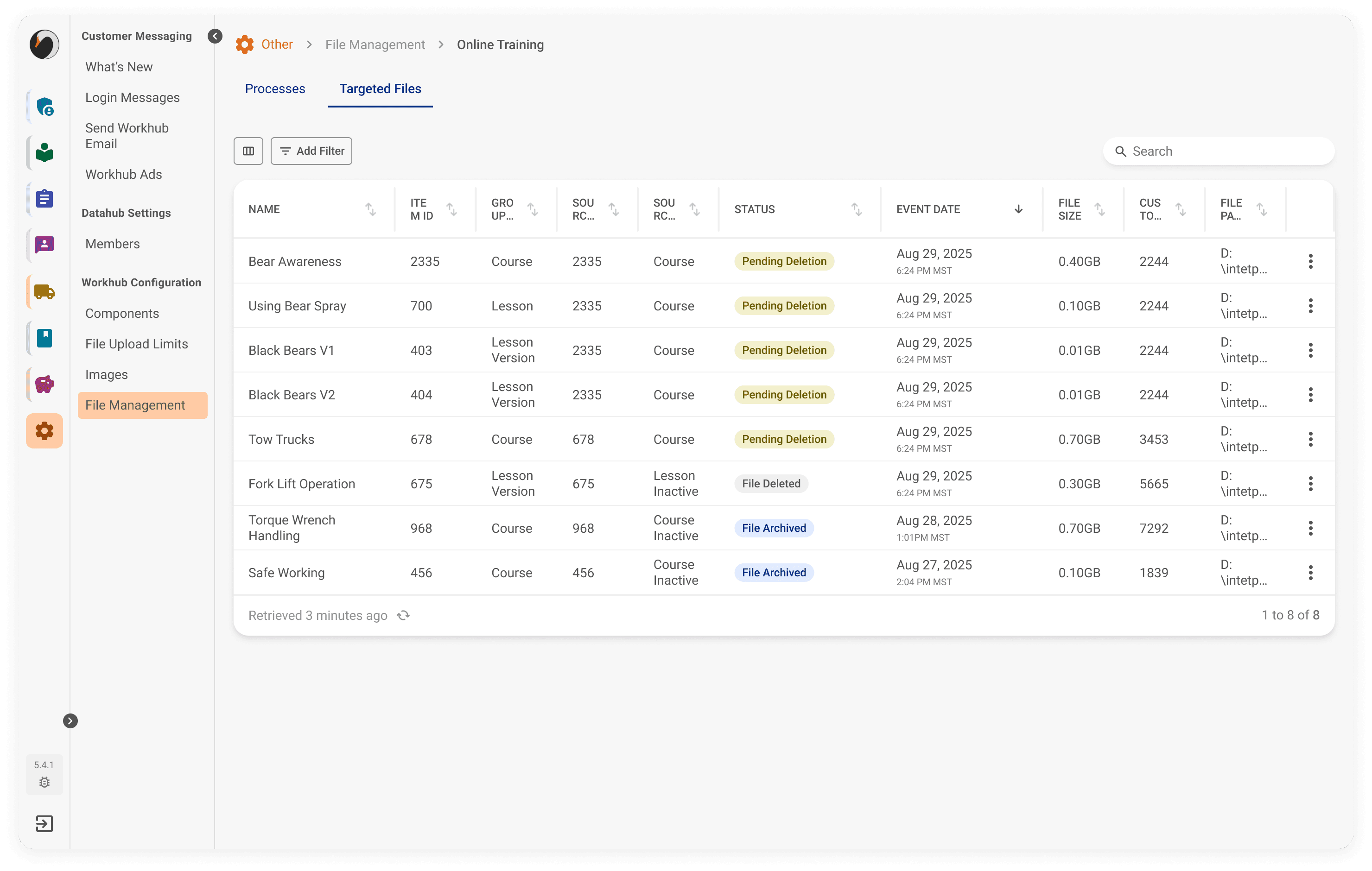Toggle sorting on the Status column
The image size is (1372, 871).
[856, 209]
